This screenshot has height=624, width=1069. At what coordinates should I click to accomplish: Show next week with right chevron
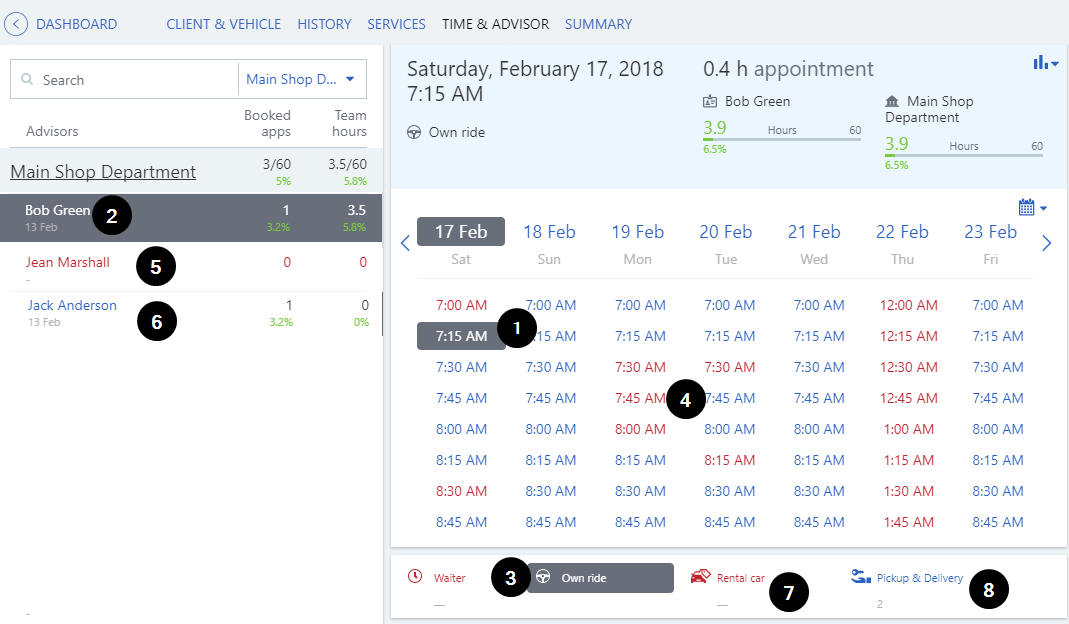click(1046, 243)
